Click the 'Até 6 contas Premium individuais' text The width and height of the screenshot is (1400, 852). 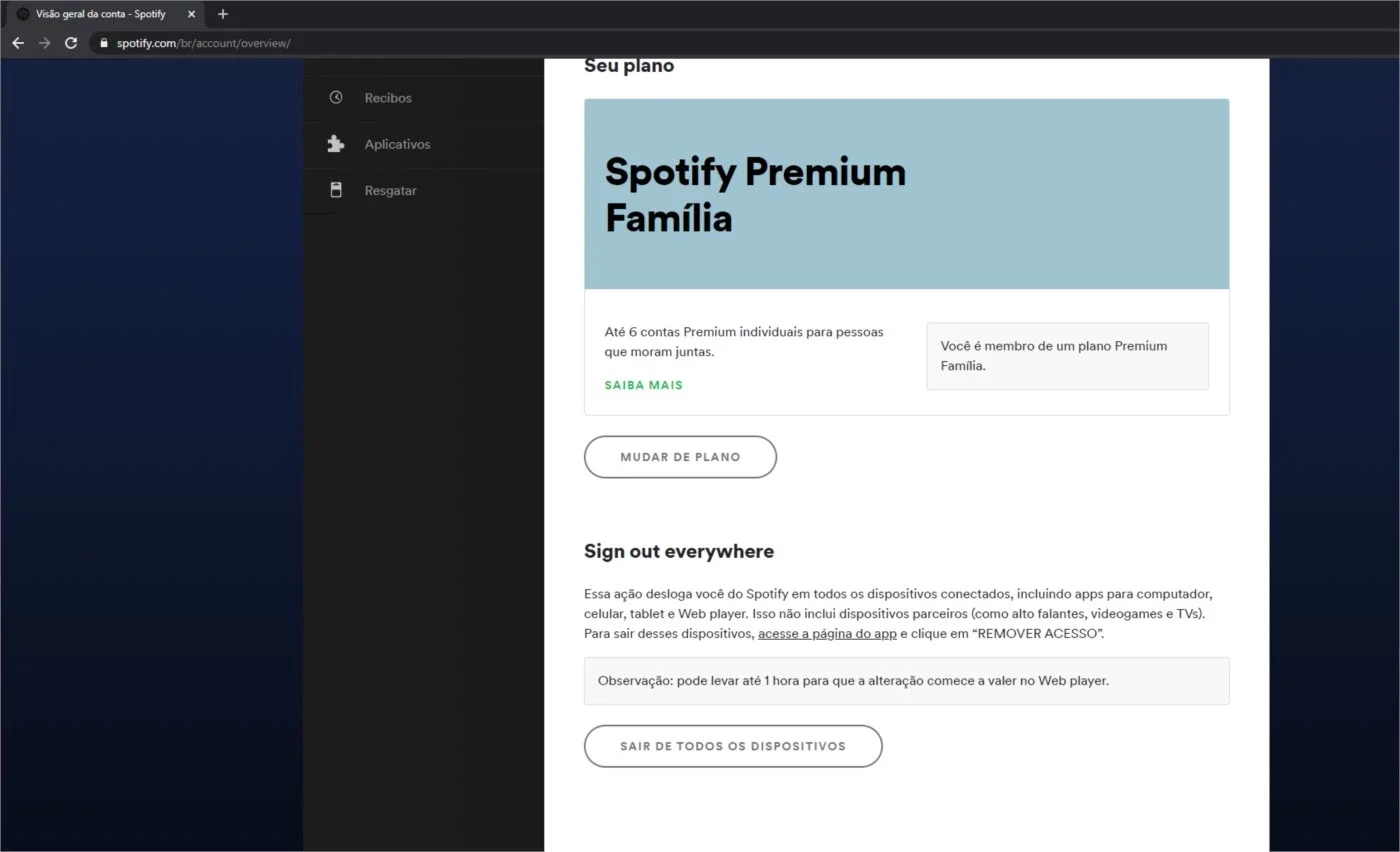(744, 342)
